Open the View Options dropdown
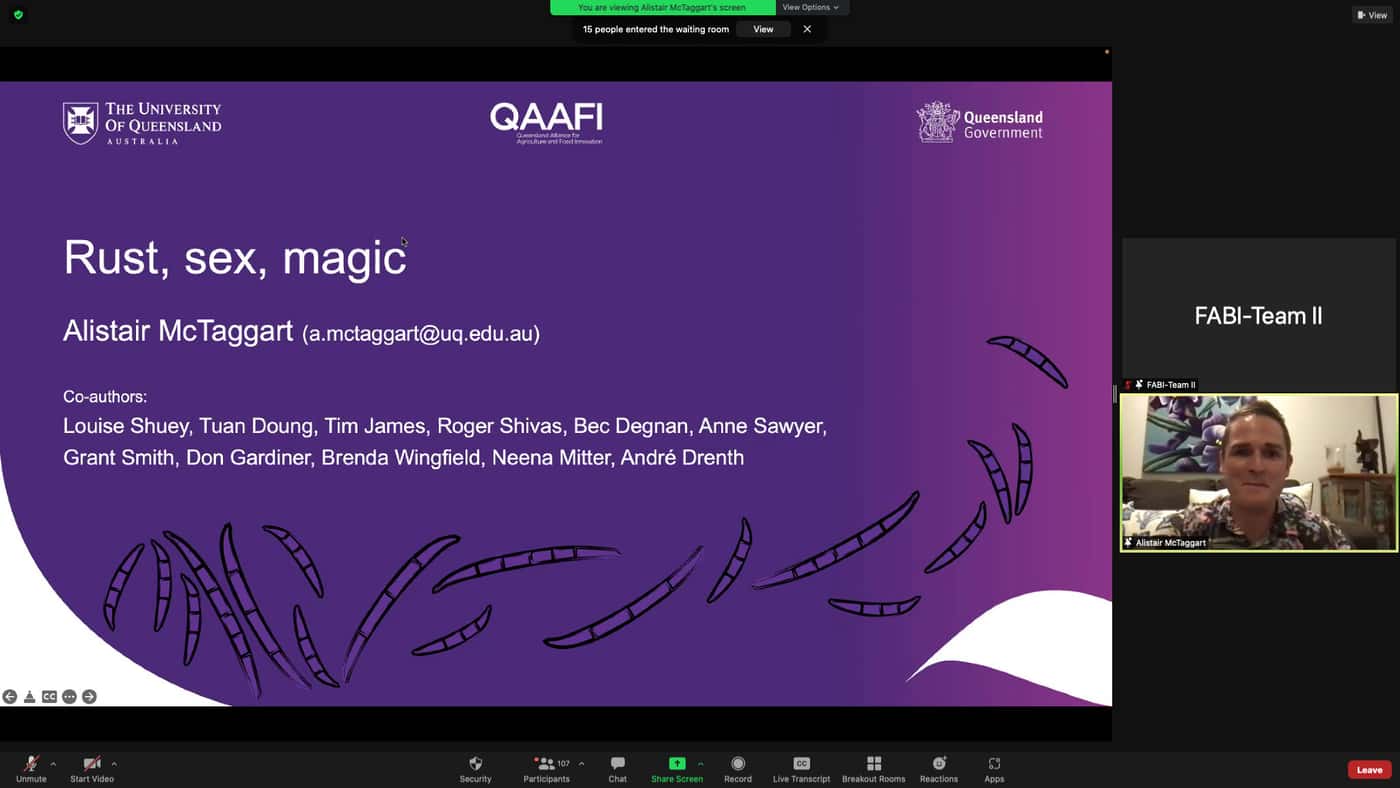The image size is (1400, 788). 810,7
